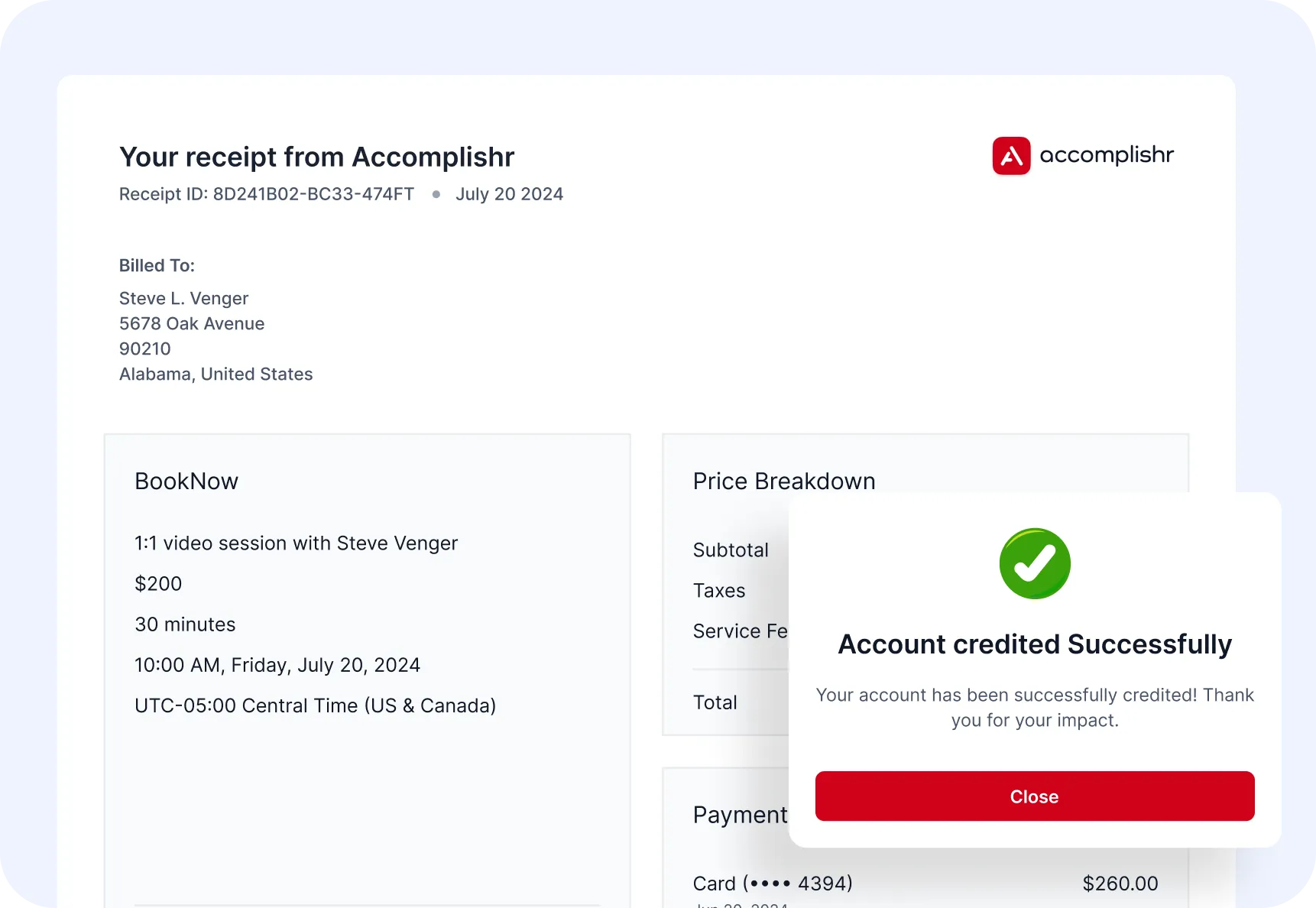1316x908 pixels.
Task: Click the 30 minutes duration text
Action: [x=185, y=624]
